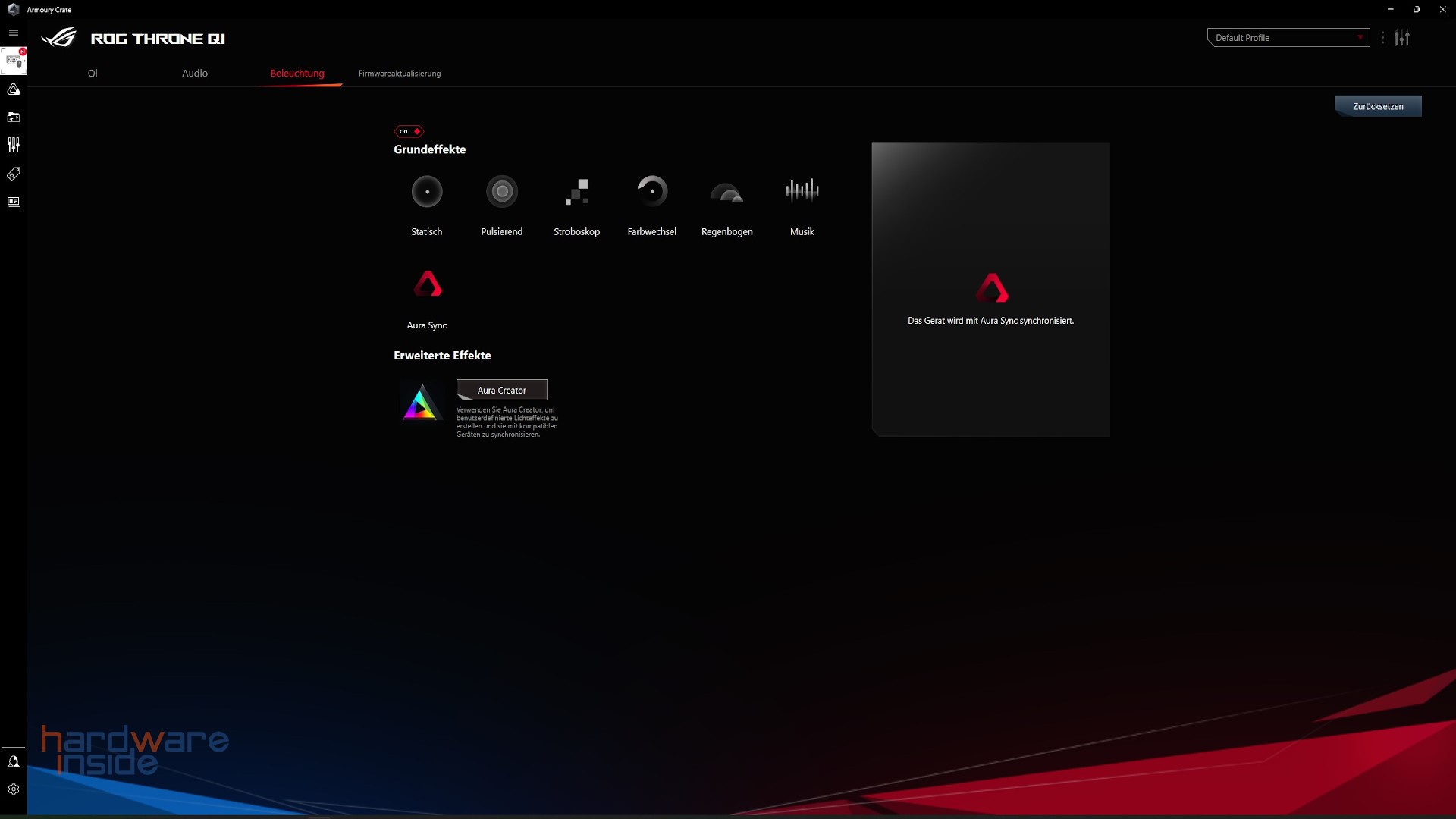Viewport: 1456px width, 819px height.
Task: Open the three-dot profile options menu
Action: [x=1383, y=37]
